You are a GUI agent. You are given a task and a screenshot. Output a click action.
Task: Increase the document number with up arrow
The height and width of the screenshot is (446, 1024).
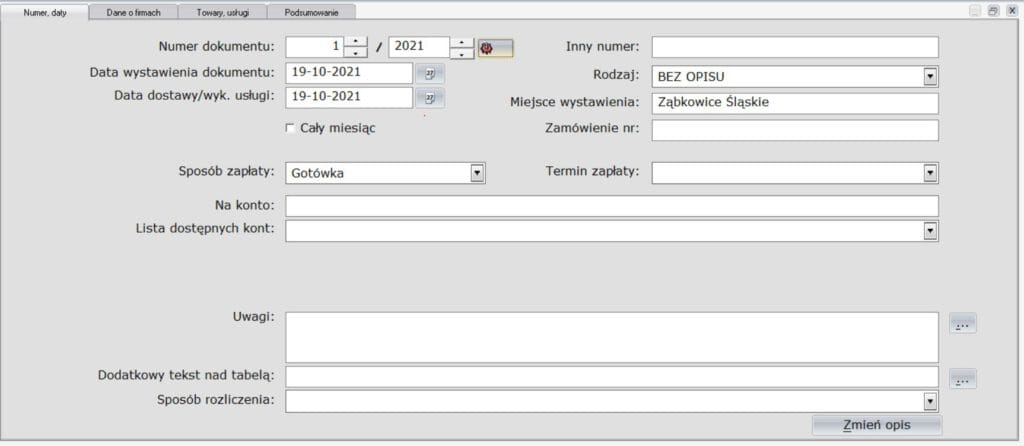356,42
